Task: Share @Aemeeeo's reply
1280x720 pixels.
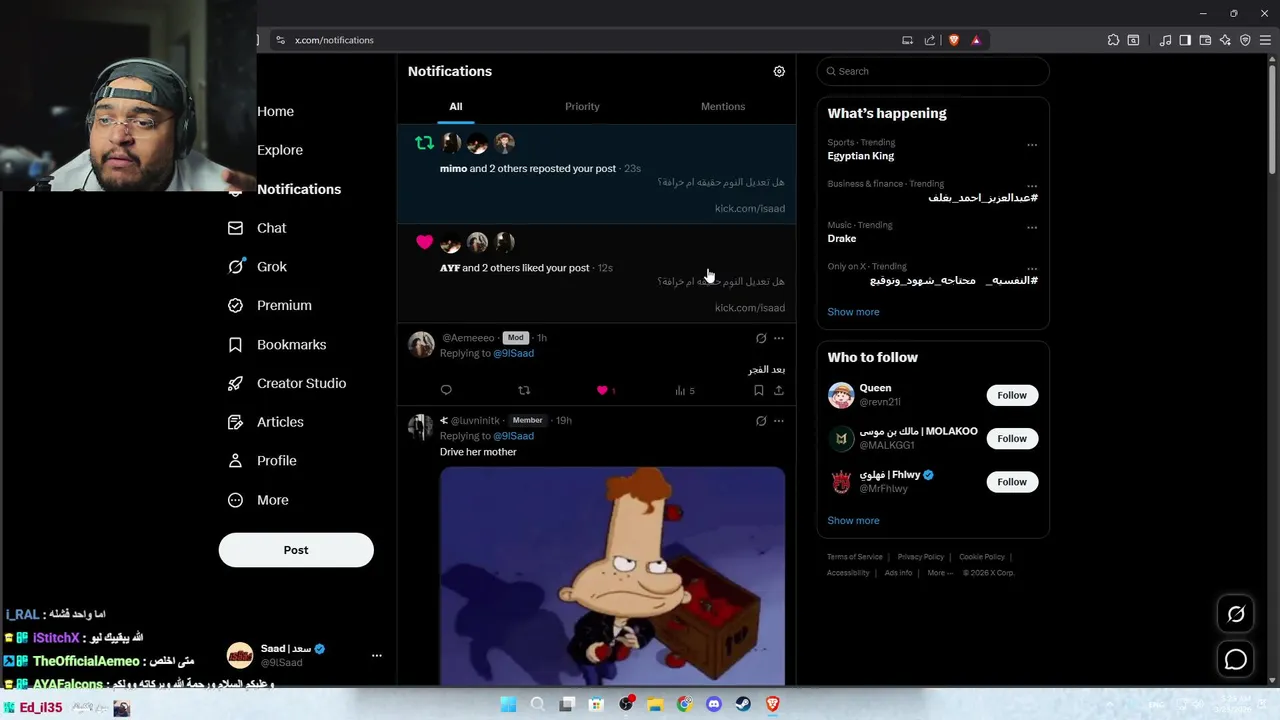Action: coord(779,390)
